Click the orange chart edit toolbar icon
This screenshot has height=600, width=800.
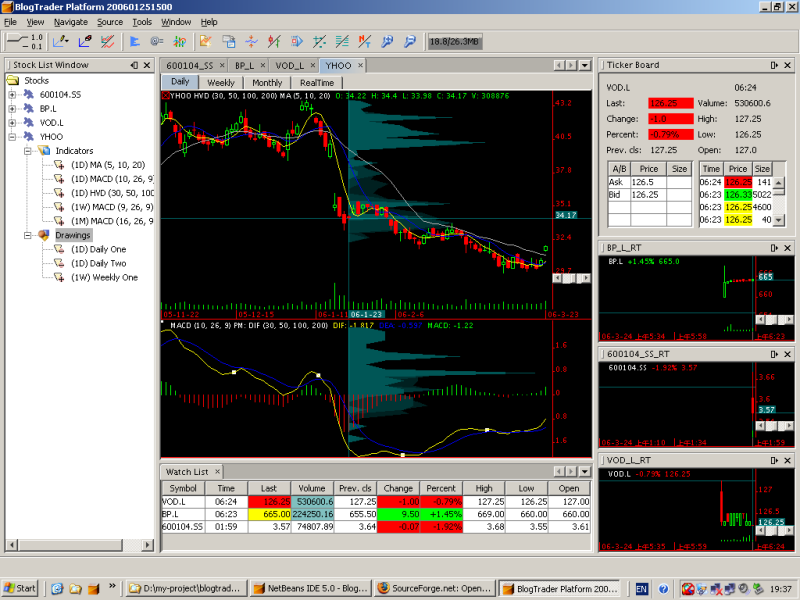(206, 41)
